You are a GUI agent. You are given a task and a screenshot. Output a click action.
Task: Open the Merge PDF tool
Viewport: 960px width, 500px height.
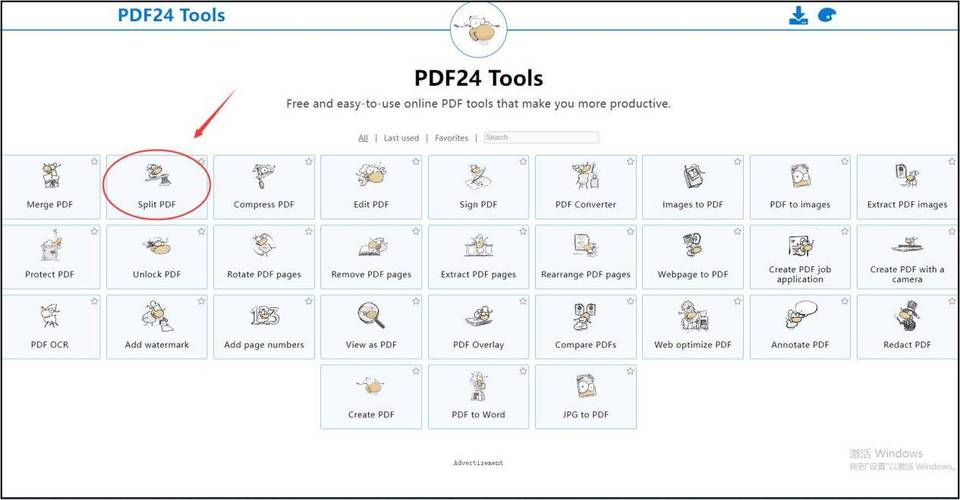click(50, 187)
